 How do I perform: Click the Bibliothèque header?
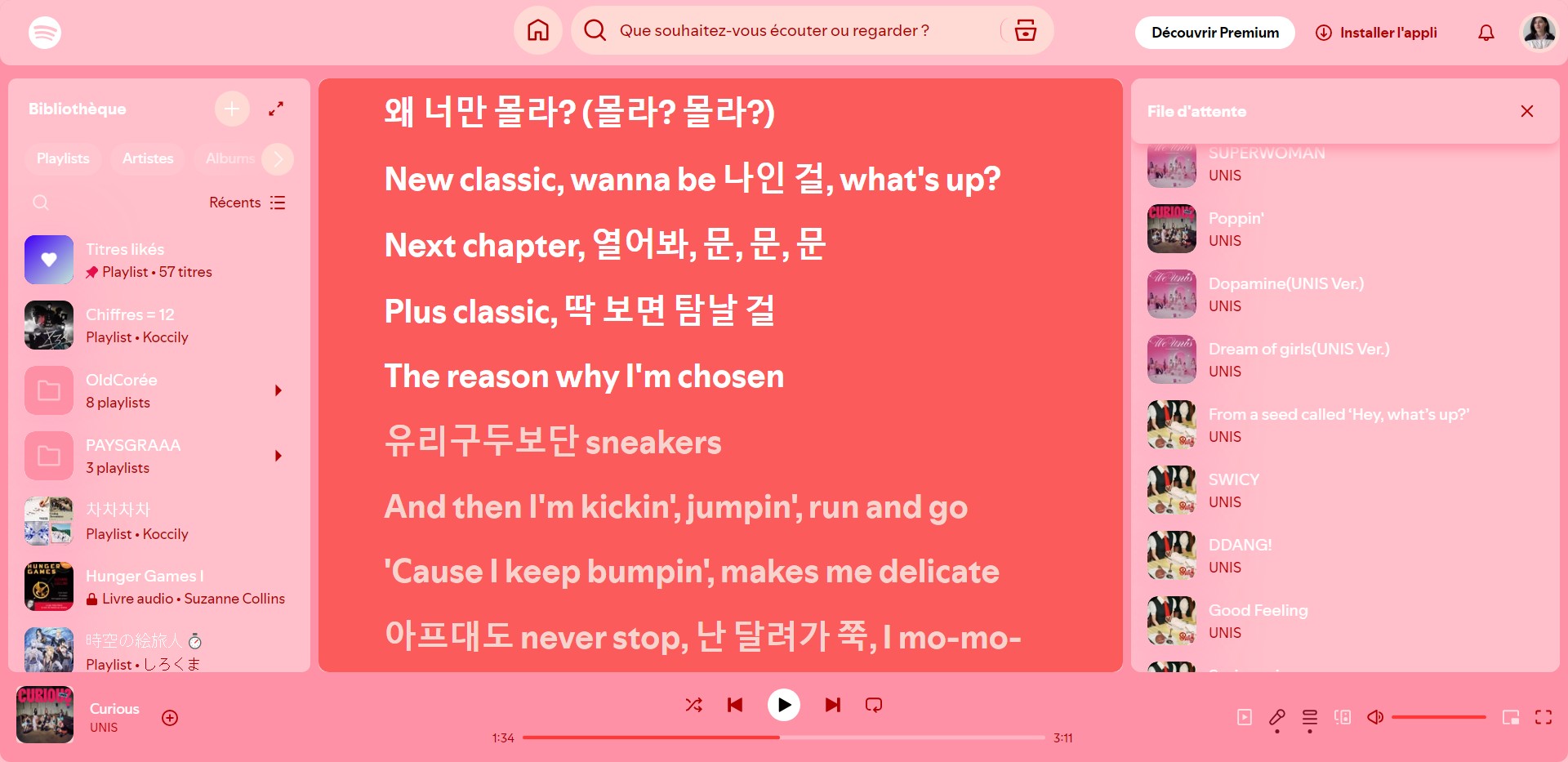coord(78,109)
